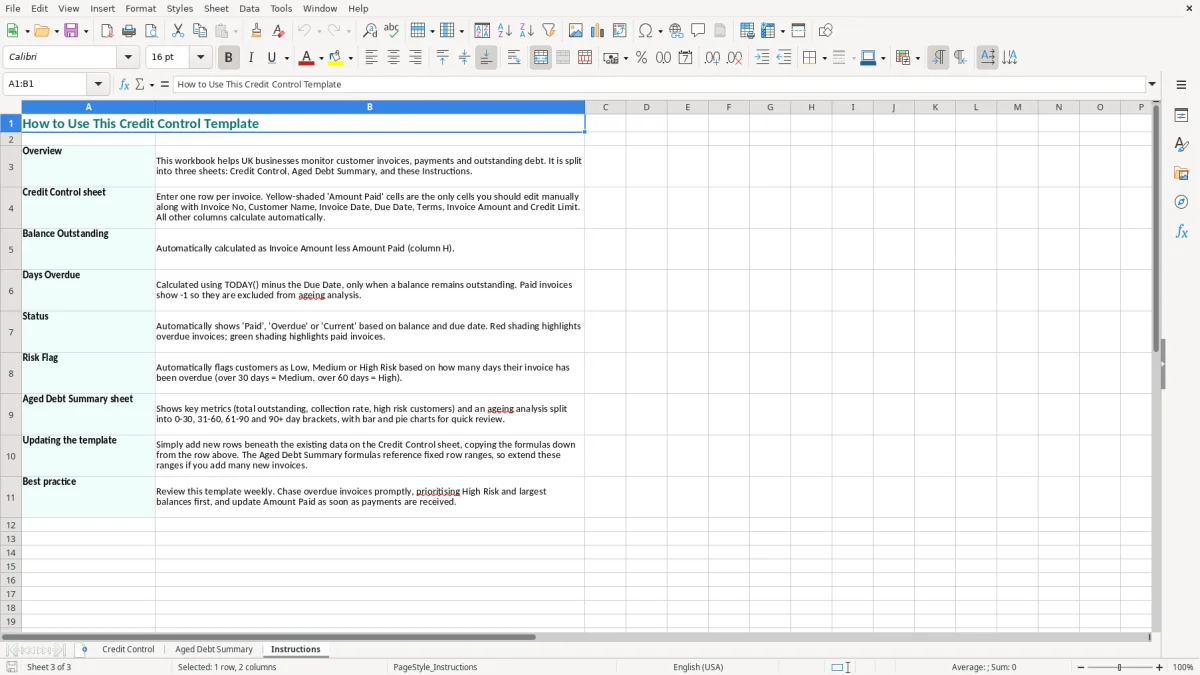Click Sort Descending icon

tap(527, 31)
